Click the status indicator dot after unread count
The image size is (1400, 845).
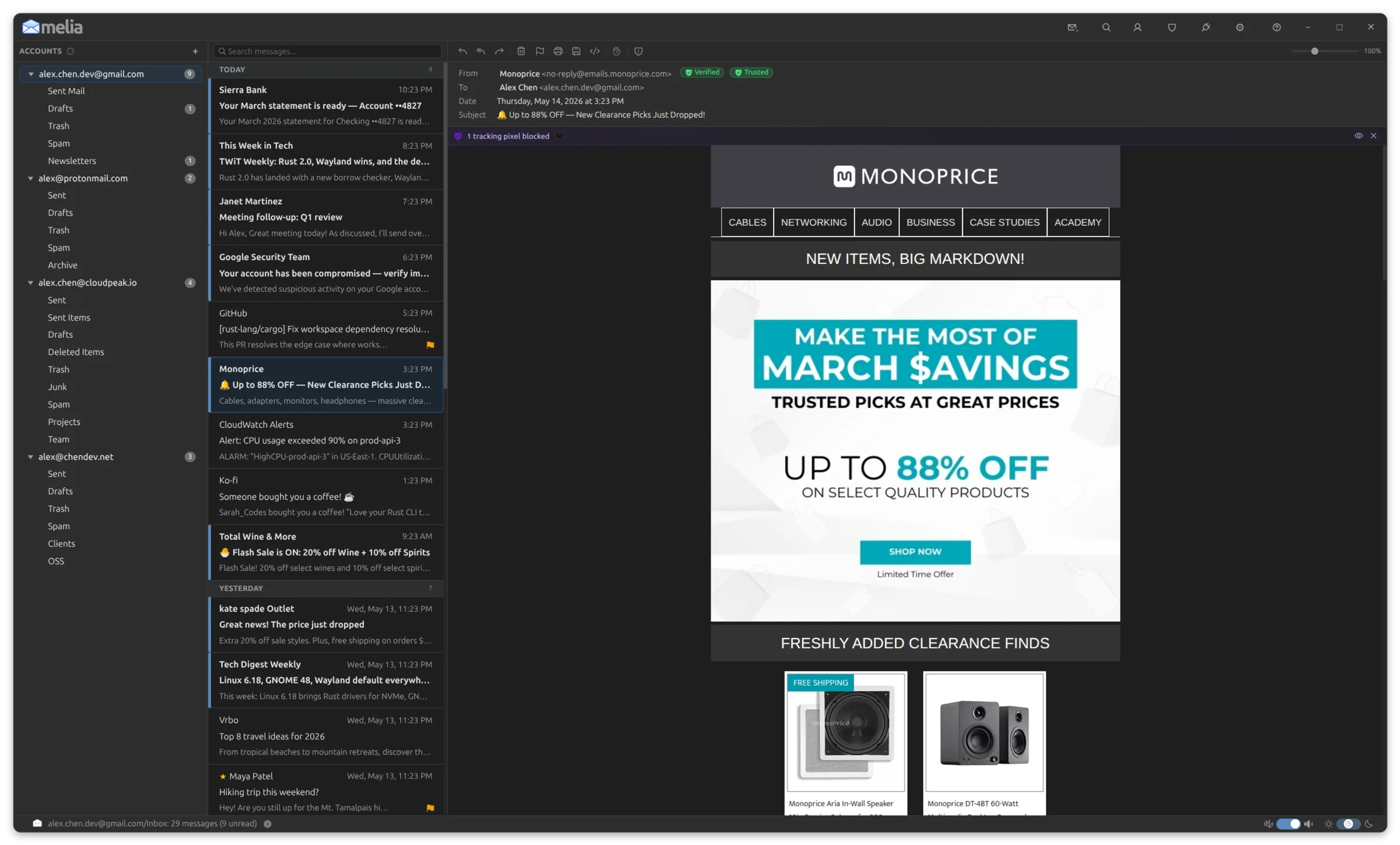click(268, 824)
